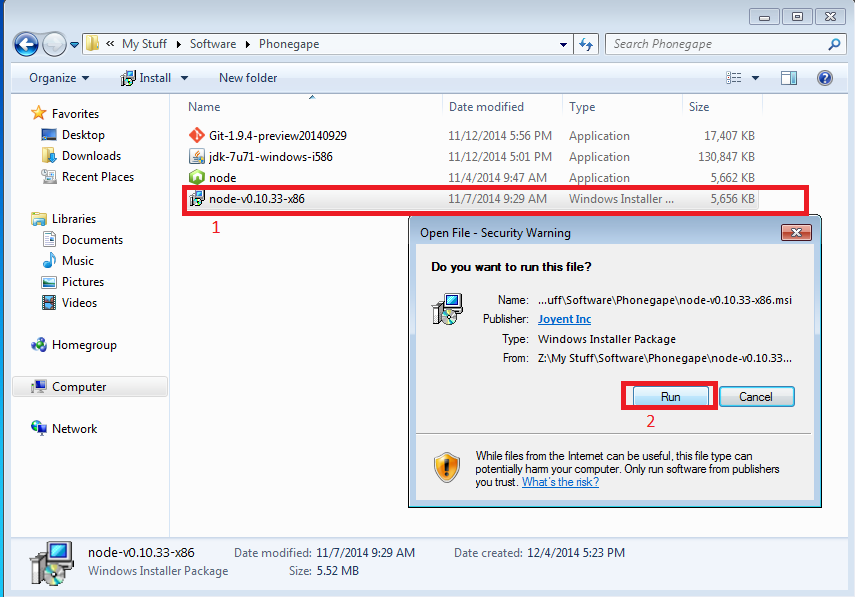Image resolution: width=855 pixels, height=597 pixels.
Task: Open the Organize menu
Action: pyautogui.click(x=59, y=78)
